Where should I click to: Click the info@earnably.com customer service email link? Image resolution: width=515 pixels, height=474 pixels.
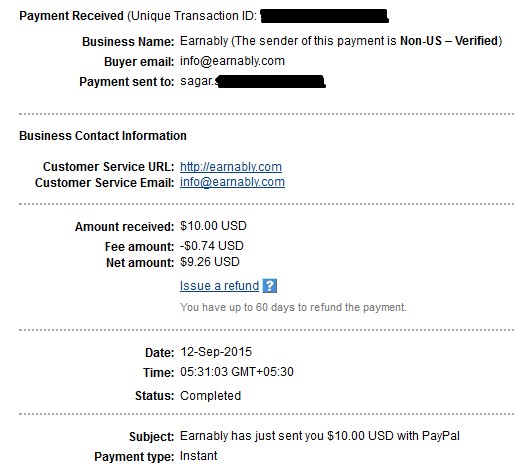click(x=232, y=182)
